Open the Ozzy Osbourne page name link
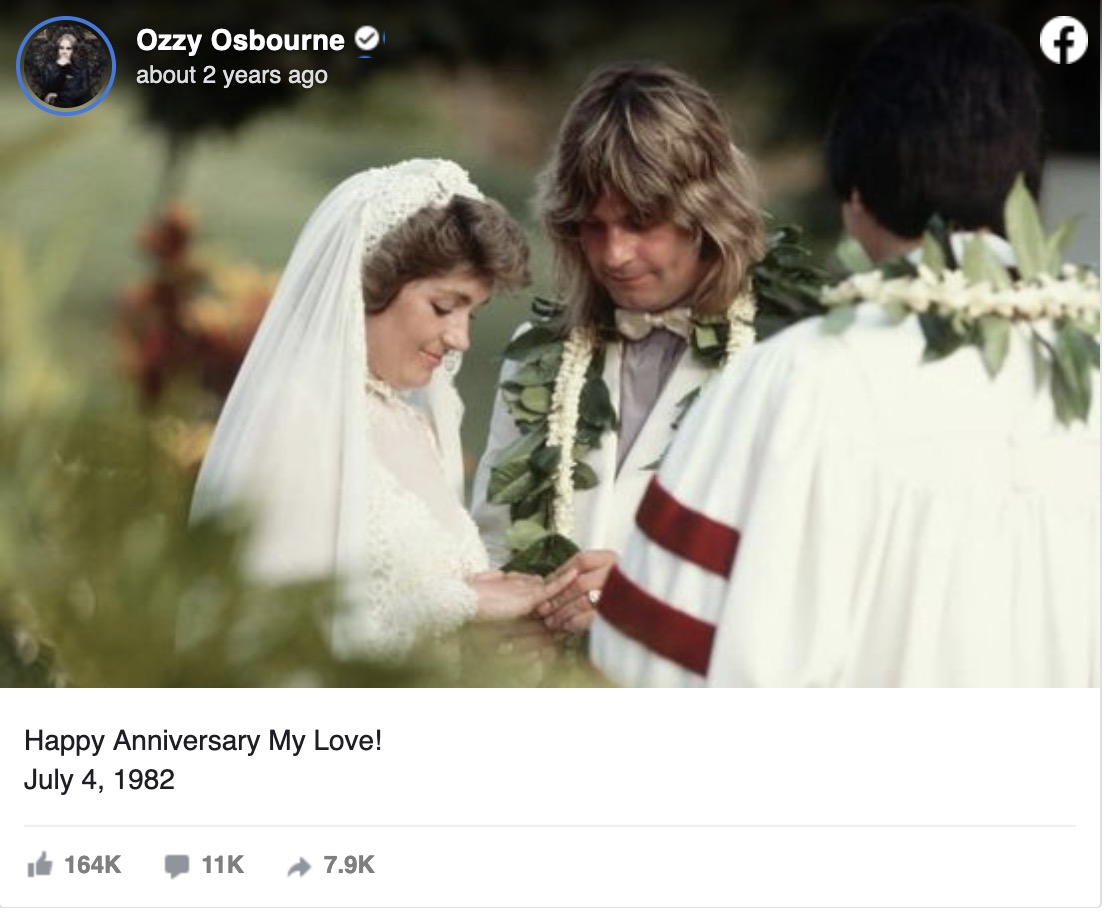 [240, 40]
